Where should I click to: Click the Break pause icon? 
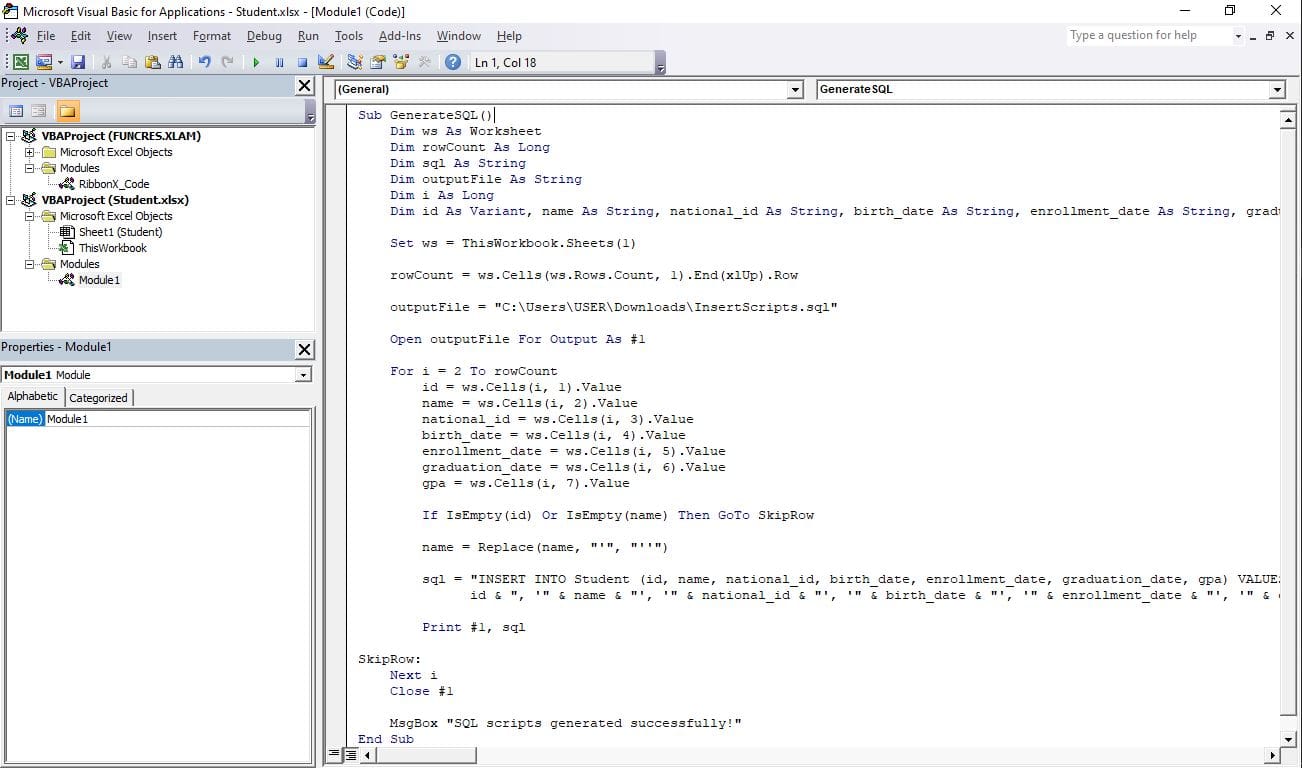[x=279, y=62]
